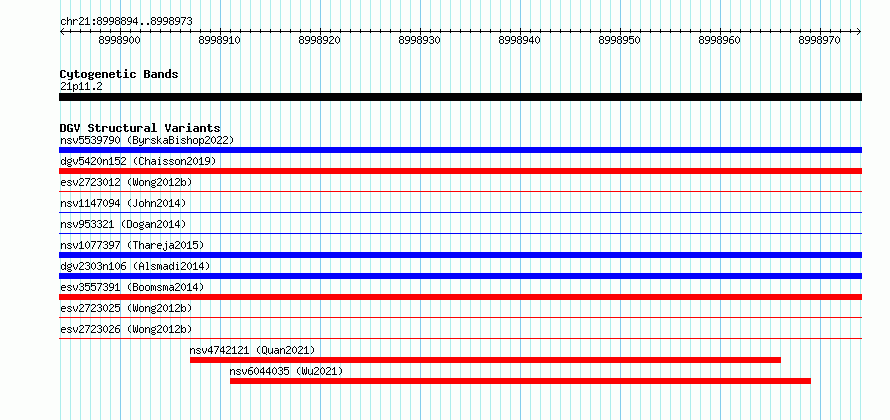890x420 pixels.
Task: Click ruler position 8998920
Action: [x=320, y=40]
